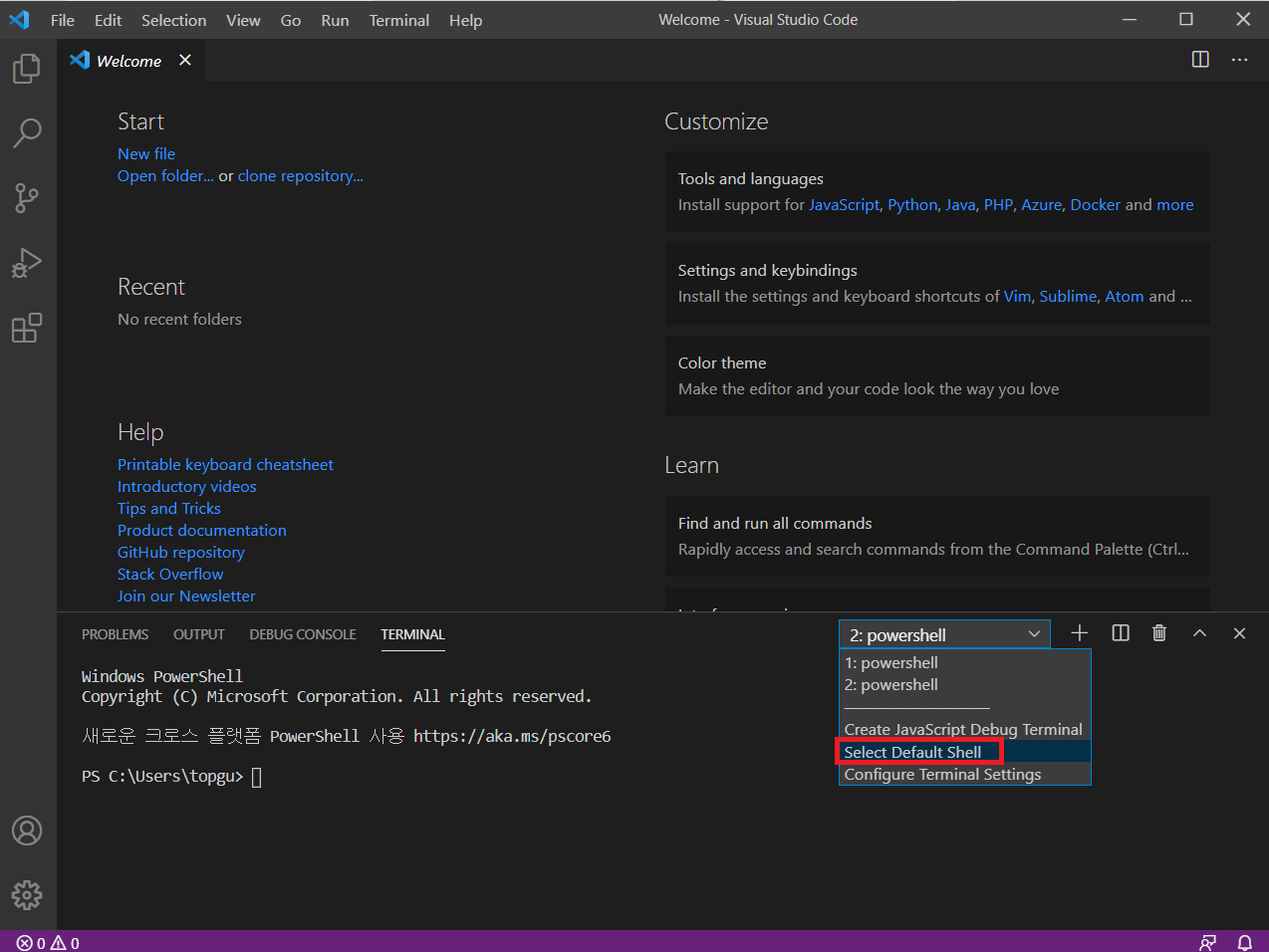Viewport: 1269px width, 952px height.
Task: Click the VS Code logo in title bar
Action: pos(20,20)
